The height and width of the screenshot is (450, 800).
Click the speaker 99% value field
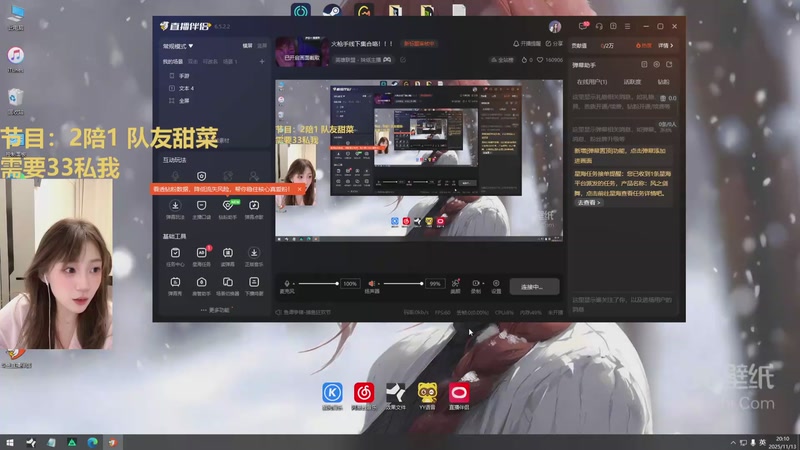coord(435,284)
